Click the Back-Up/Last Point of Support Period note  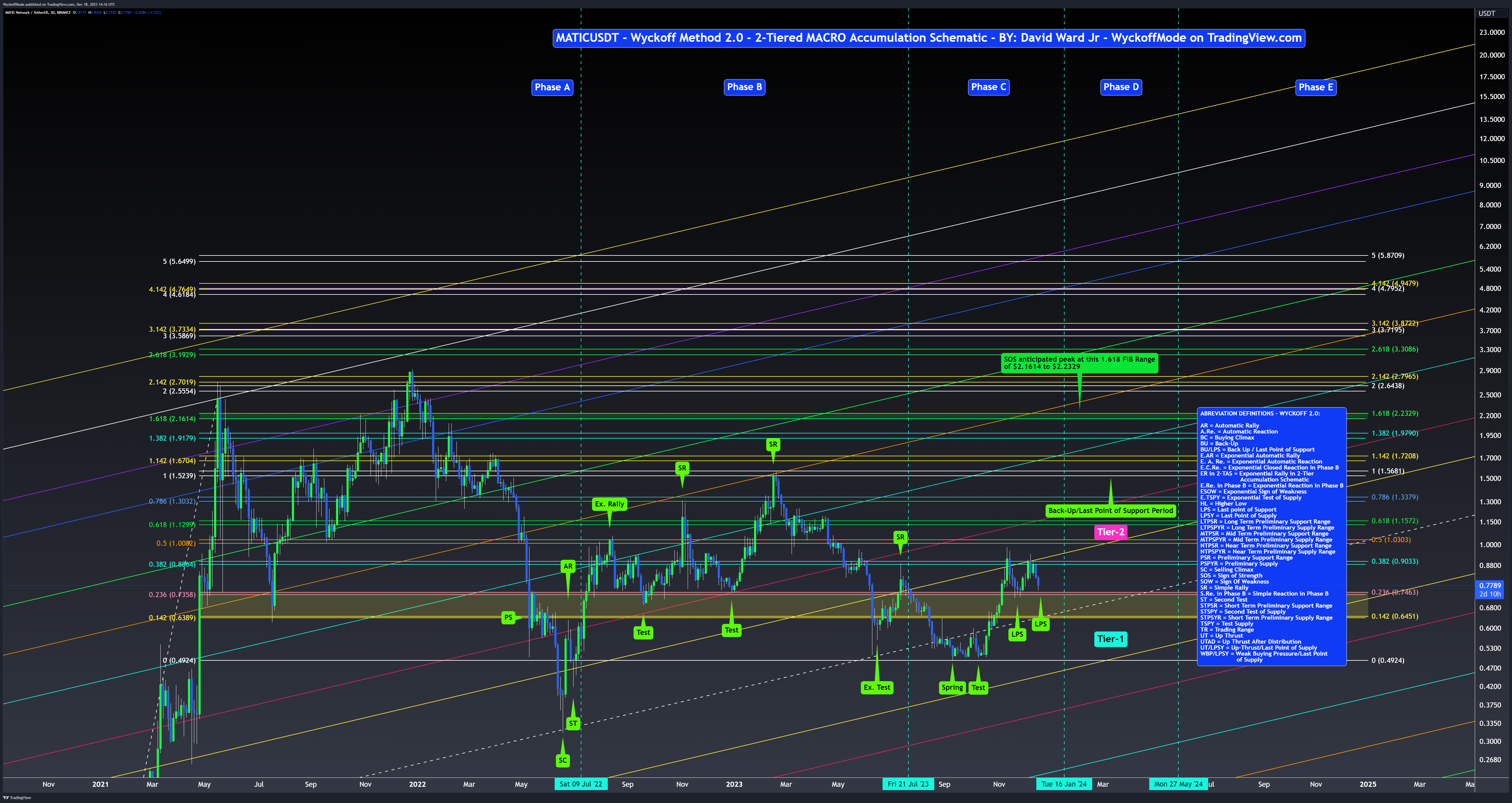click(1111, 511)
